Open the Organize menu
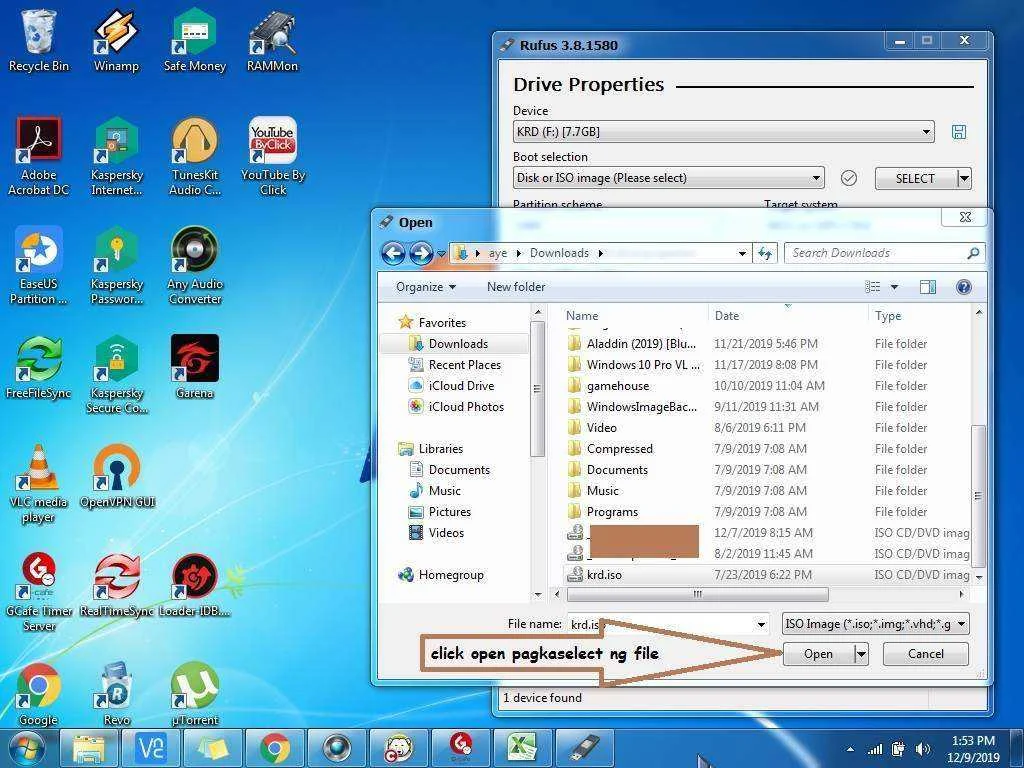This screenshot has height=768, width=1024. click(x=426, y=287)
